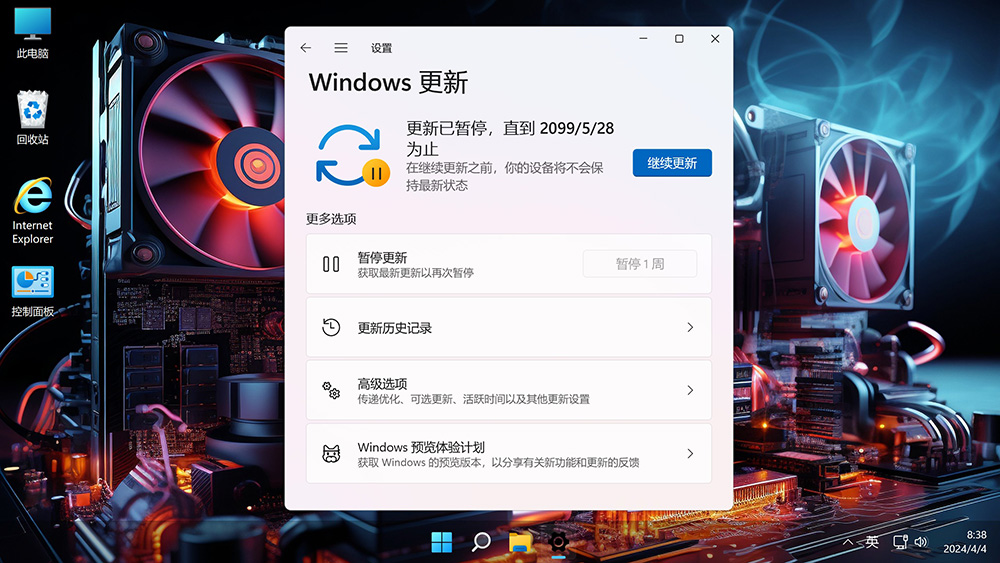The width and height of the screenshot is (1000, 563).
Task: Click the gears icon beside 高级选项
Action: (331, 390)
